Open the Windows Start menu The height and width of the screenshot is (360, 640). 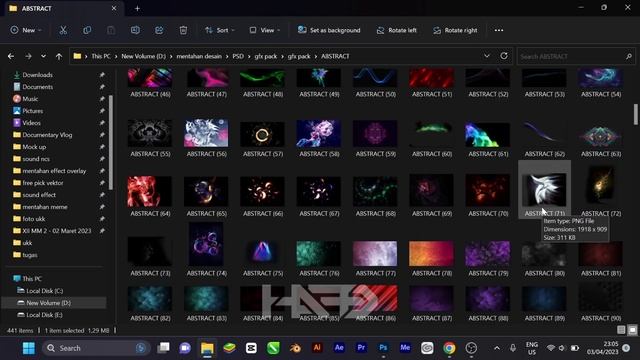coord(29,348)
